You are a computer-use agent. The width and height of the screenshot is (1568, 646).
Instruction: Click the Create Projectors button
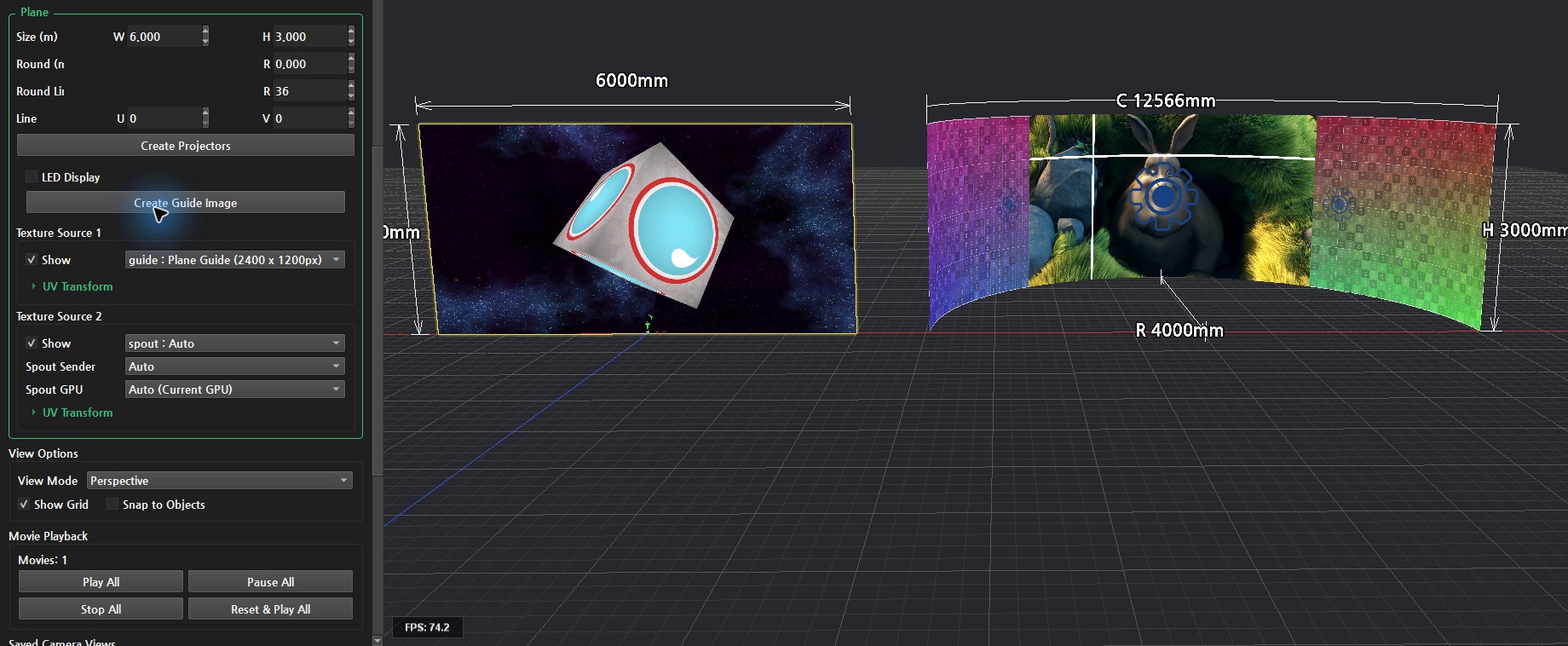186,146
